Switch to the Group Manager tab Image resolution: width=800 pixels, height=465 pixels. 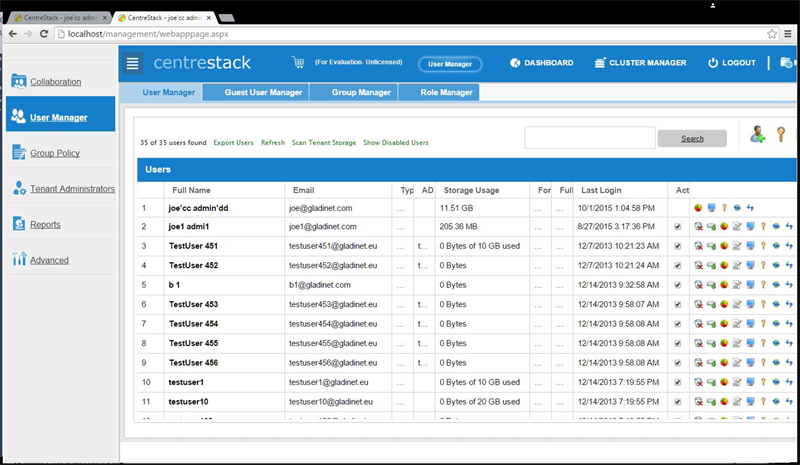(x=354, y=92)
